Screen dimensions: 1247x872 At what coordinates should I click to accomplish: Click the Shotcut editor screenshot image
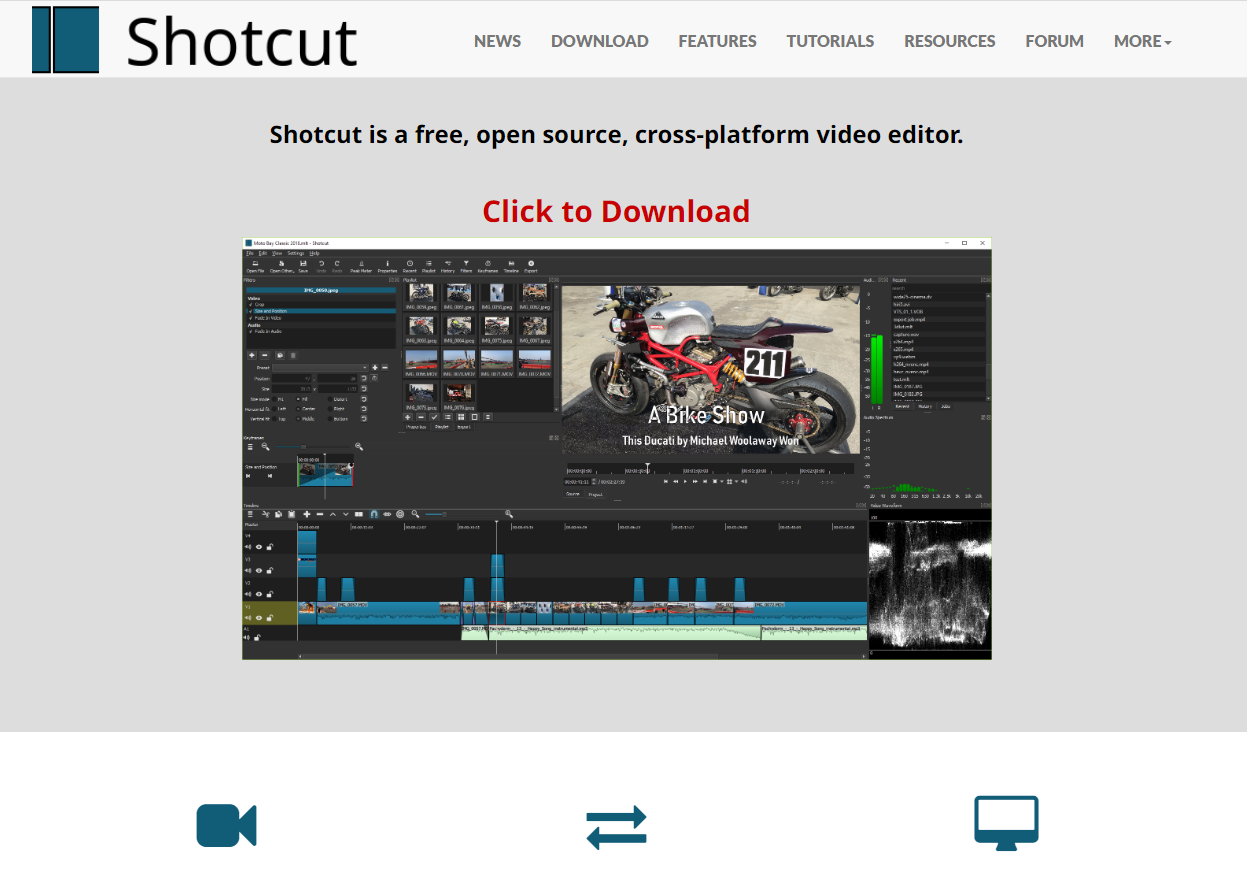point(616,448)
